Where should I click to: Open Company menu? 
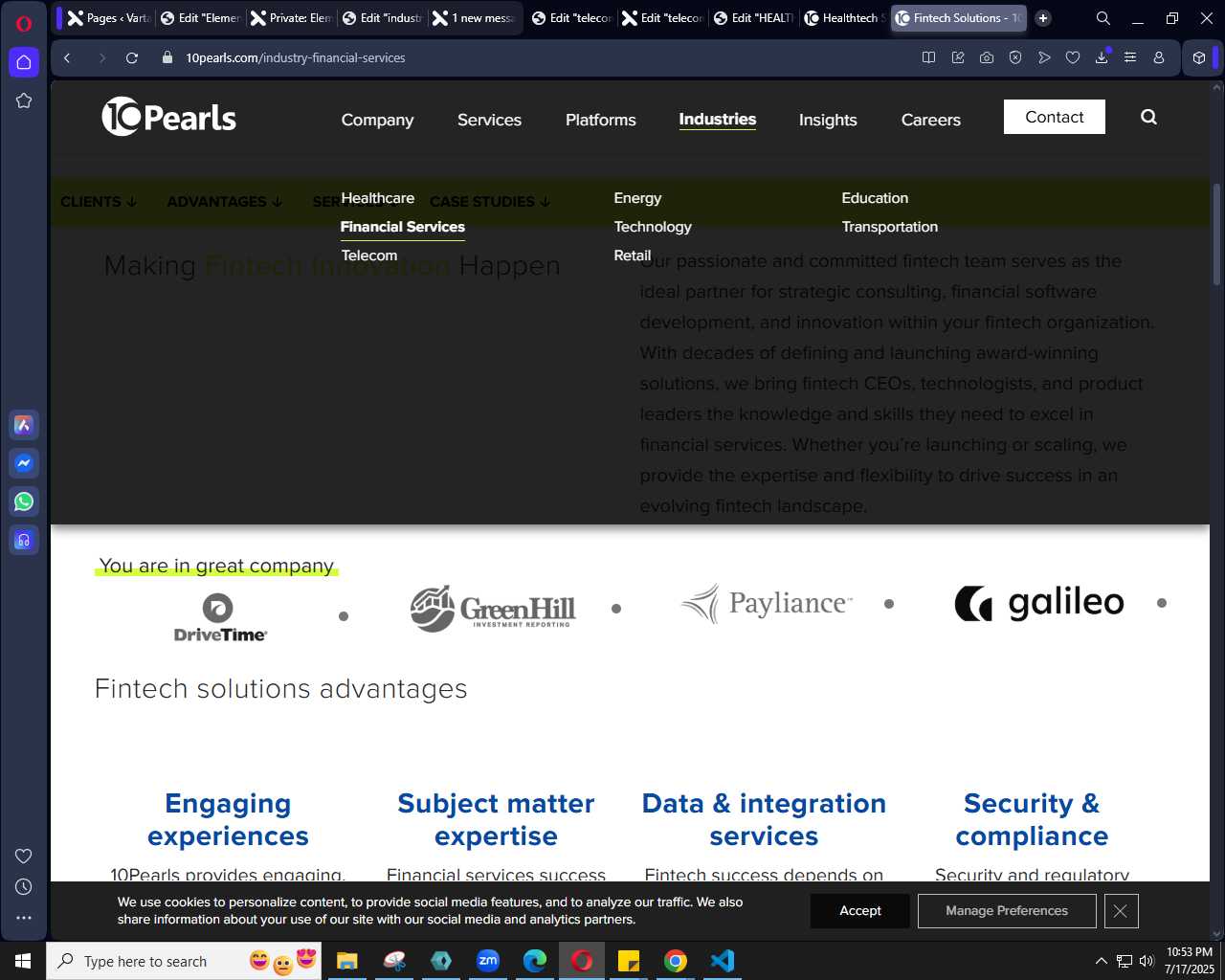pos(378,120)
